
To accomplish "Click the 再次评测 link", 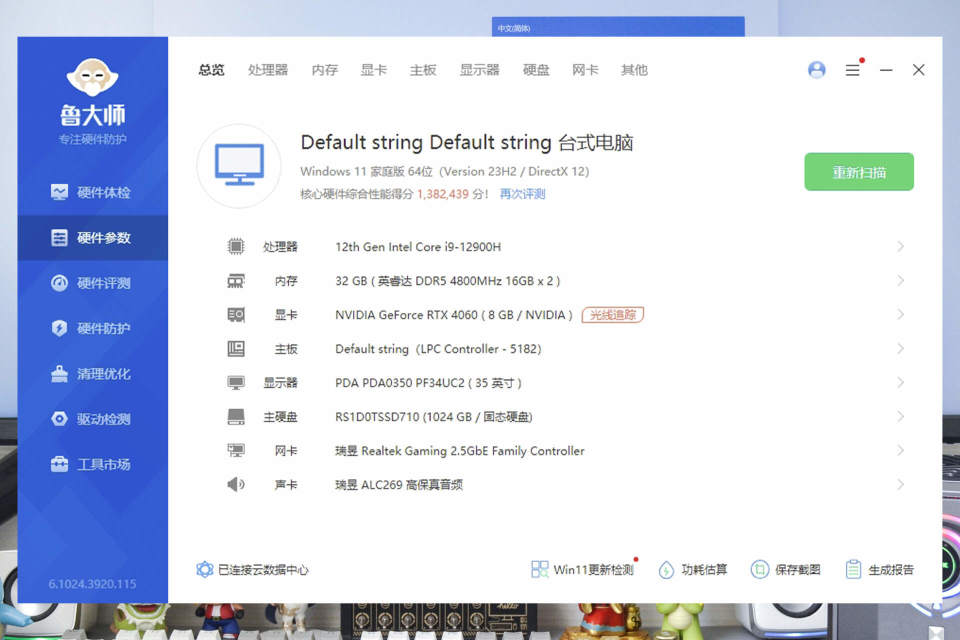I will 522,194.
